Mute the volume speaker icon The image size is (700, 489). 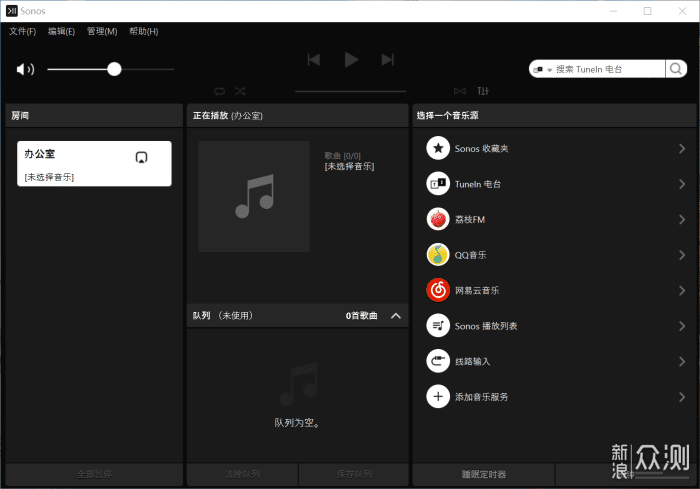pos(25,69)
